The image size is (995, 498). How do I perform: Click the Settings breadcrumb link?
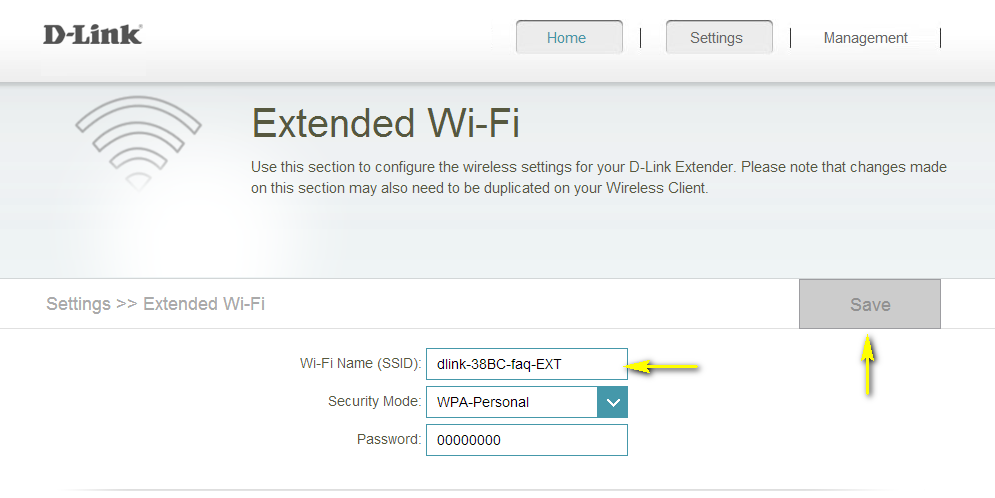(x=78, y=304)
